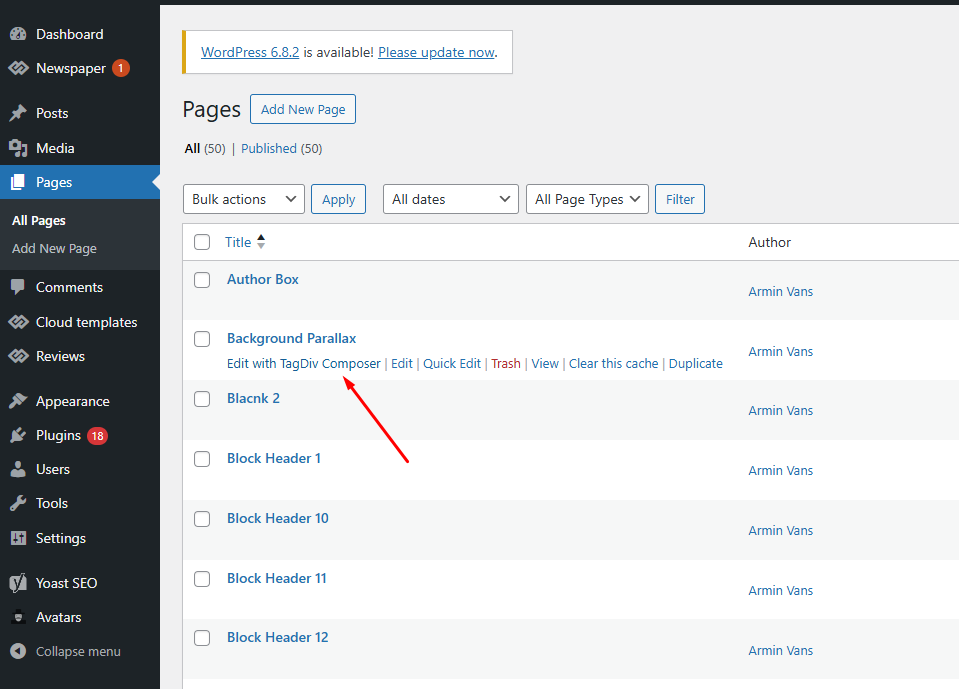Click the Cloud templates icon
Viewport: 959px width, 689px height.
[18, 322]
